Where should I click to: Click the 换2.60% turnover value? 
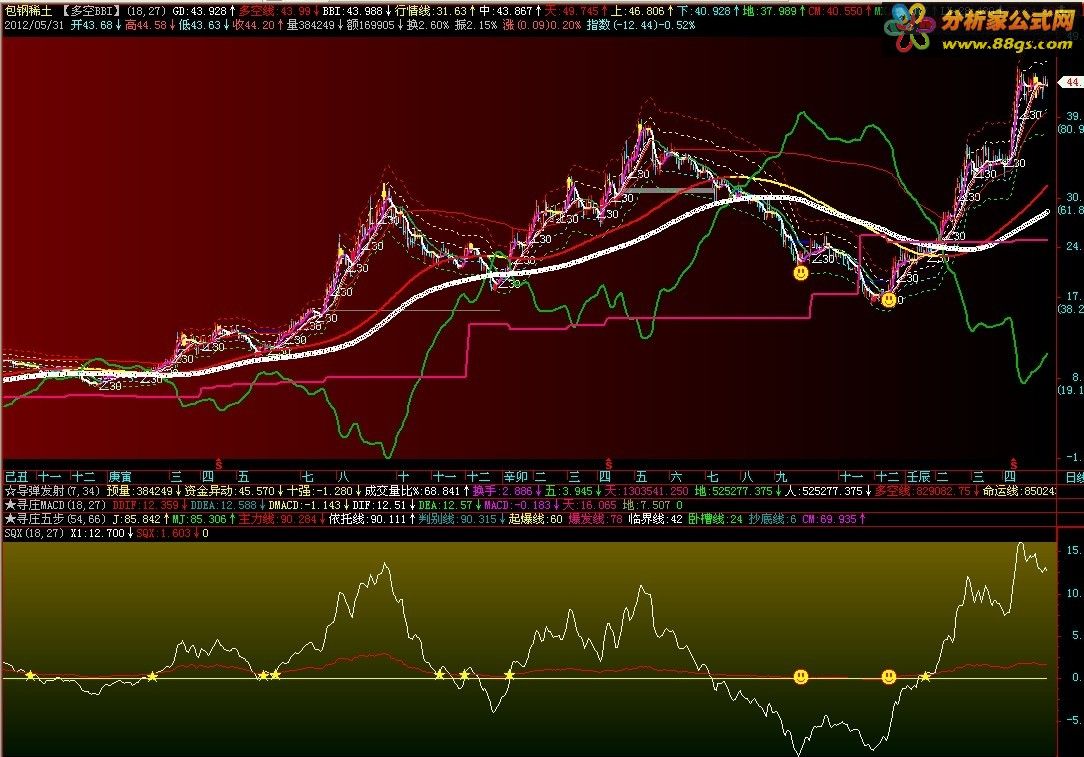430,25
